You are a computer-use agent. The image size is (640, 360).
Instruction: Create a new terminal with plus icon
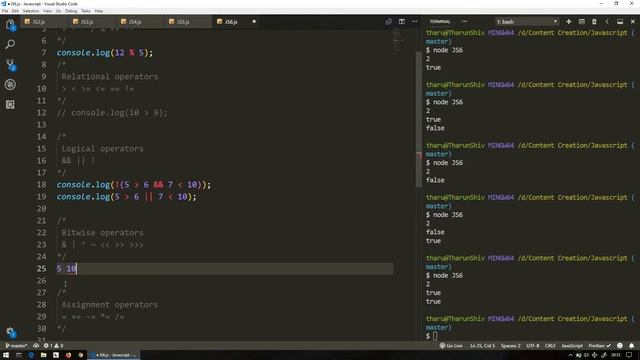[x=569, y=22]
